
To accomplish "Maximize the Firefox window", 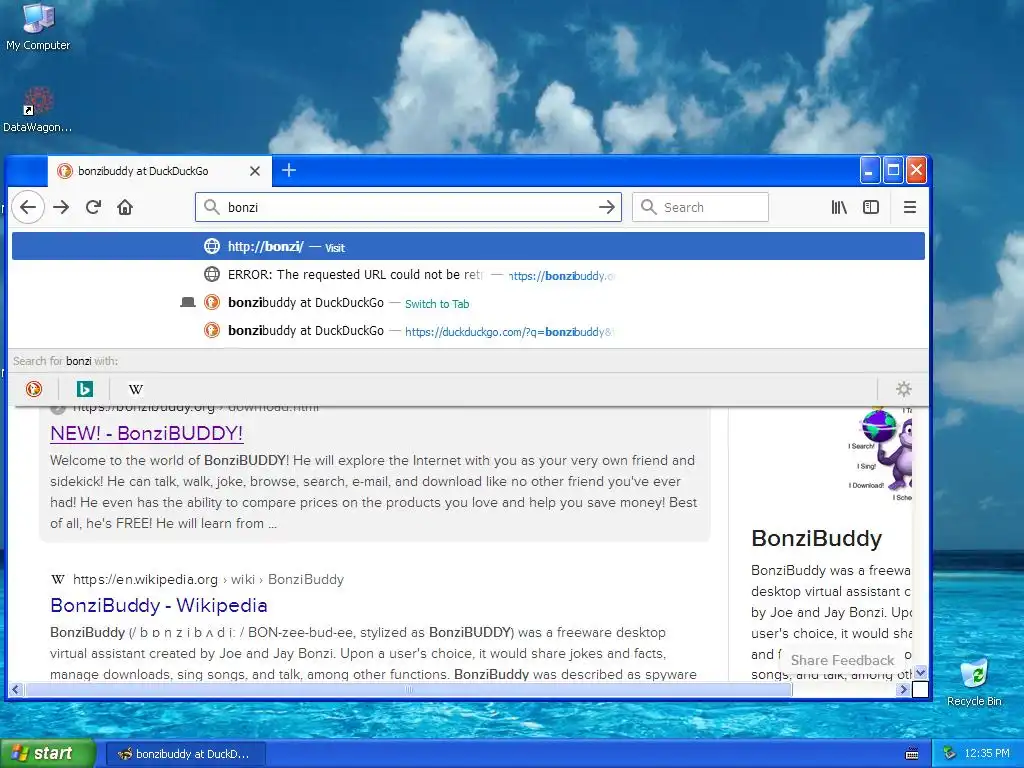I will (893, 170).
